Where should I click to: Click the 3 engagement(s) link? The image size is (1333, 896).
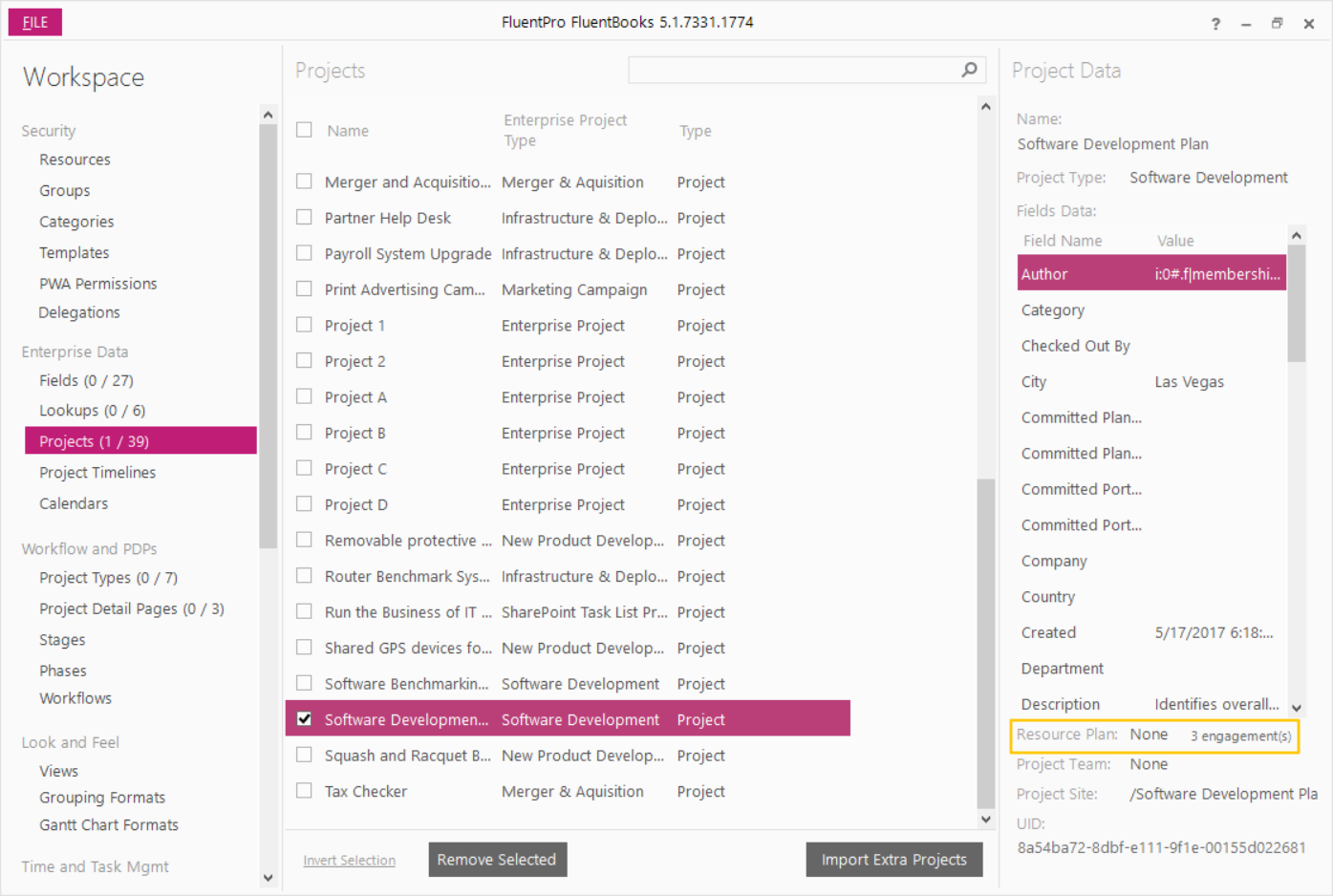point(1240,736)
